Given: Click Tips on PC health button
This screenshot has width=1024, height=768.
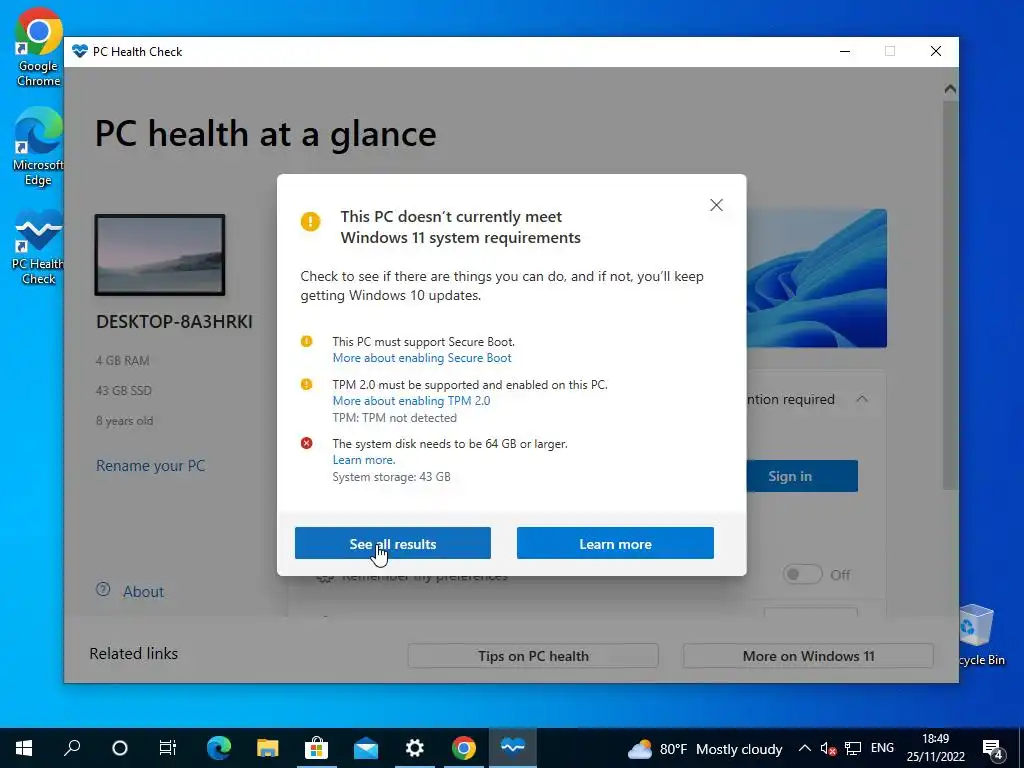Looking at the screenshot, I should [x=533, y=656].
